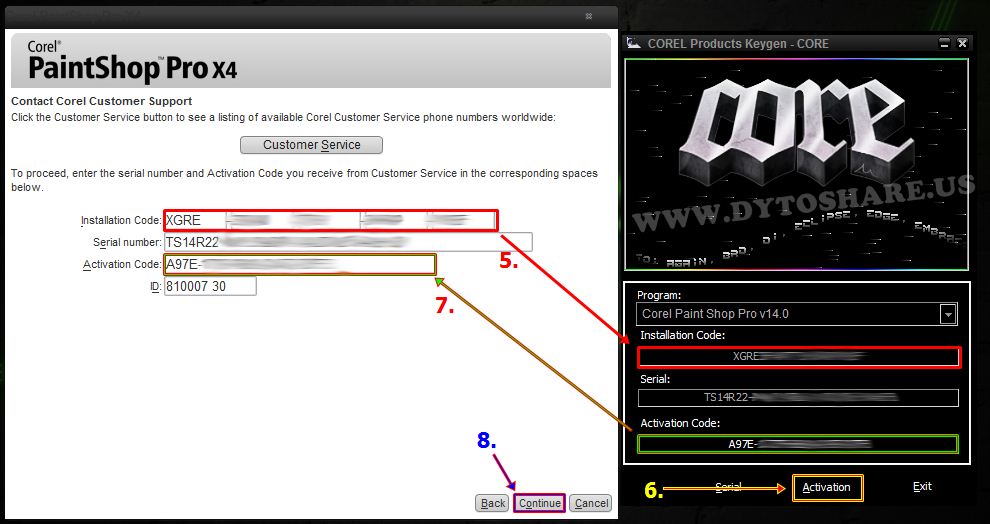Click the Installation Code field in PaintShop Pro dialog
Image resolution: width=990 pixels, height=524 pixels.
[331, 220]
